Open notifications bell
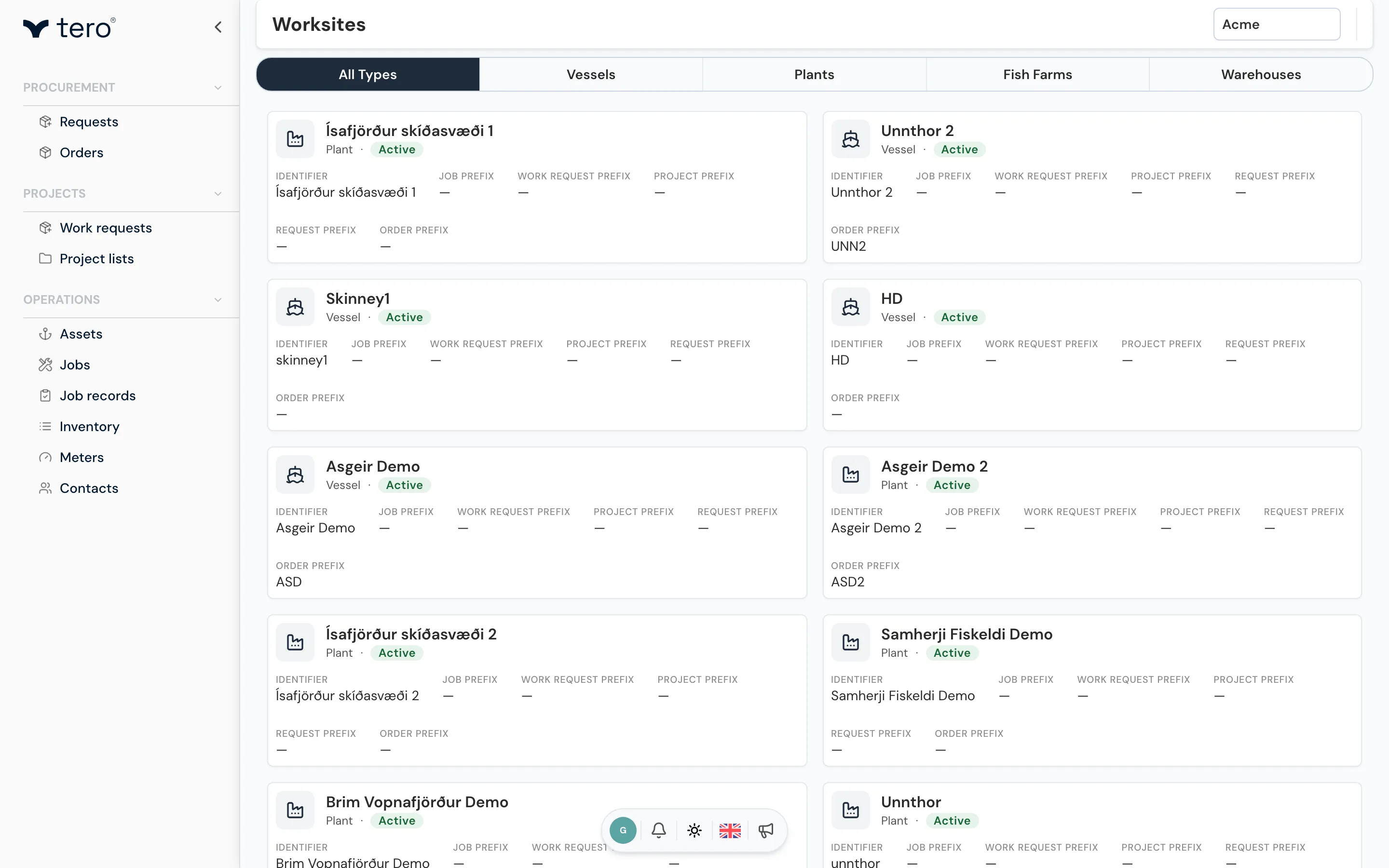Viewport: 1389px width, 868px height. coord(659,830)
